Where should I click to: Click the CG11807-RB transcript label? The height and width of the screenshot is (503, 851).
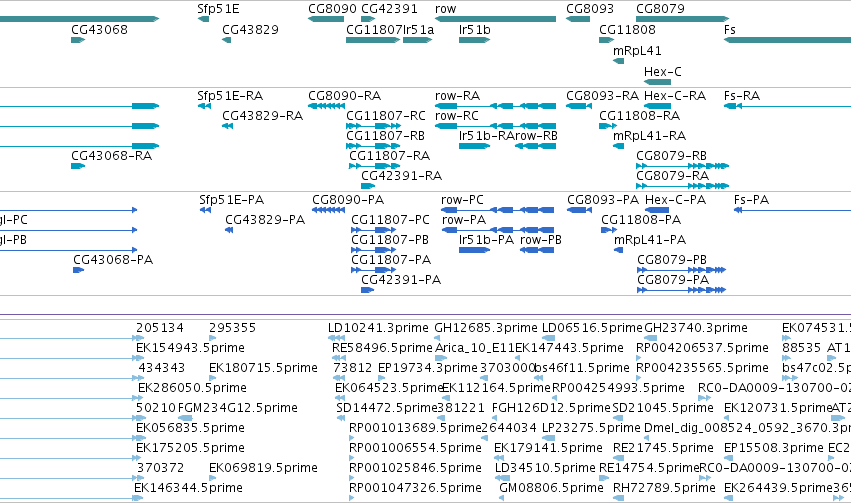[385, 136]
